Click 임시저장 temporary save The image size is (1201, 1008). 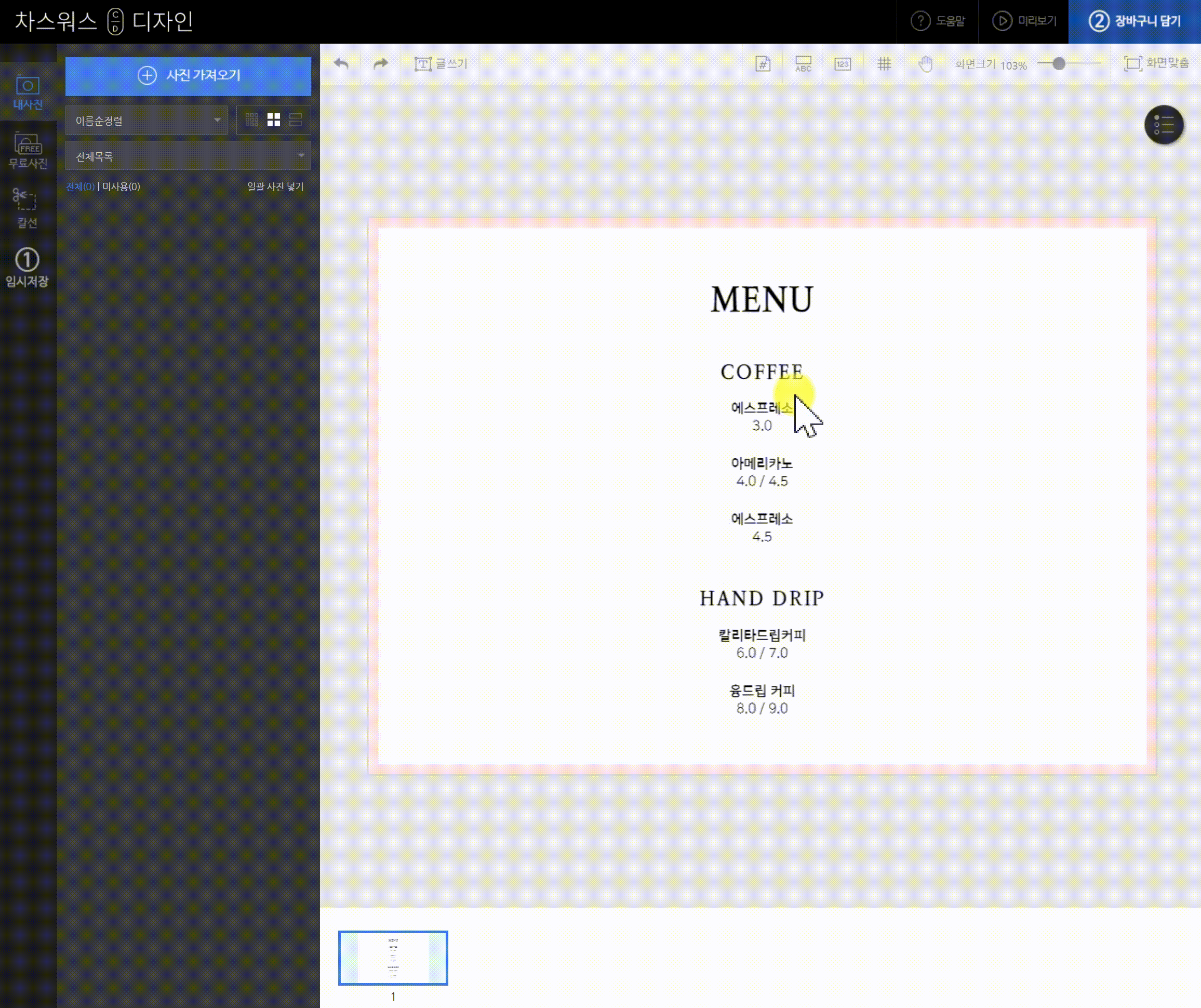coord(26,268)
